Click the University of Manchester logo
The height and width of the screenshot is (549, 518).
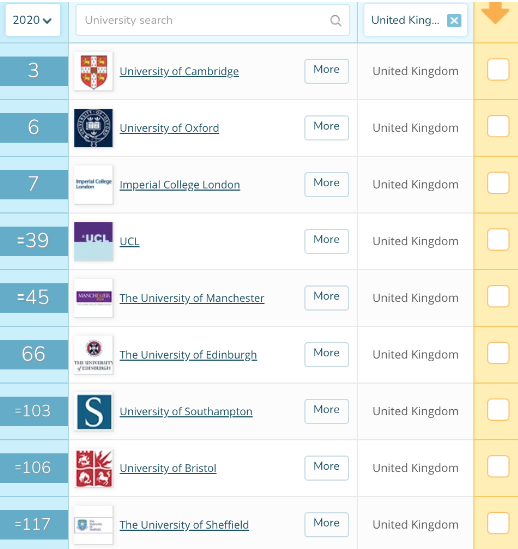point(94,298)
